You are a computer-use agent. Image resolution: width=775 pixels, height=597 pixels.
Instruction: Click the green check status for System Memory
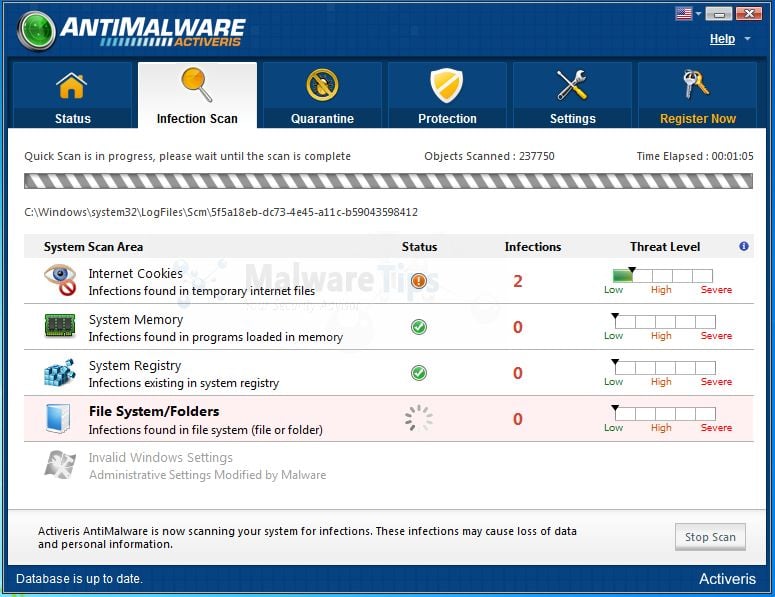pos(419,327)
